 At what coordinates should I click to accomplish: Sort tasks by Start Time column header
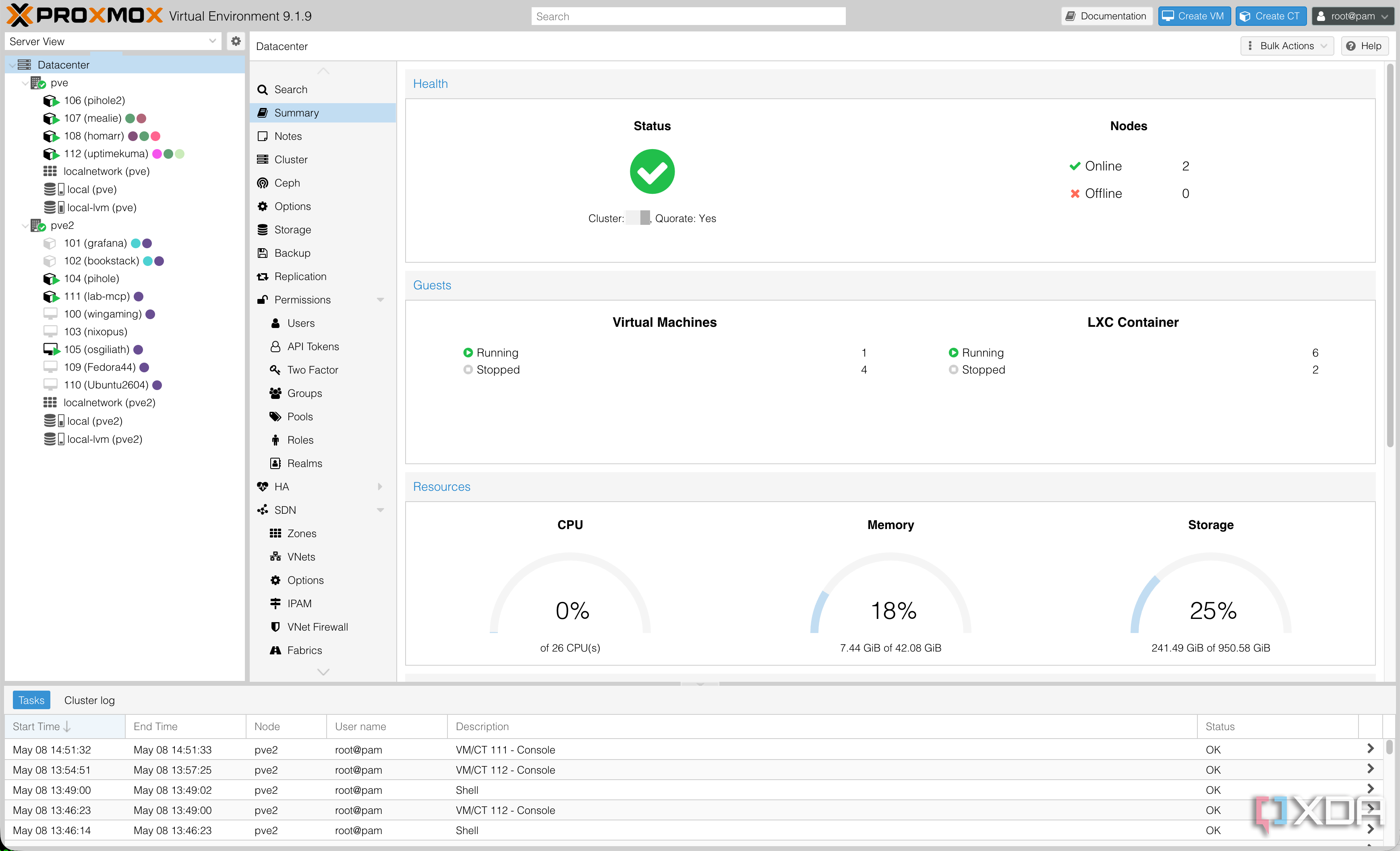(65, 726)
